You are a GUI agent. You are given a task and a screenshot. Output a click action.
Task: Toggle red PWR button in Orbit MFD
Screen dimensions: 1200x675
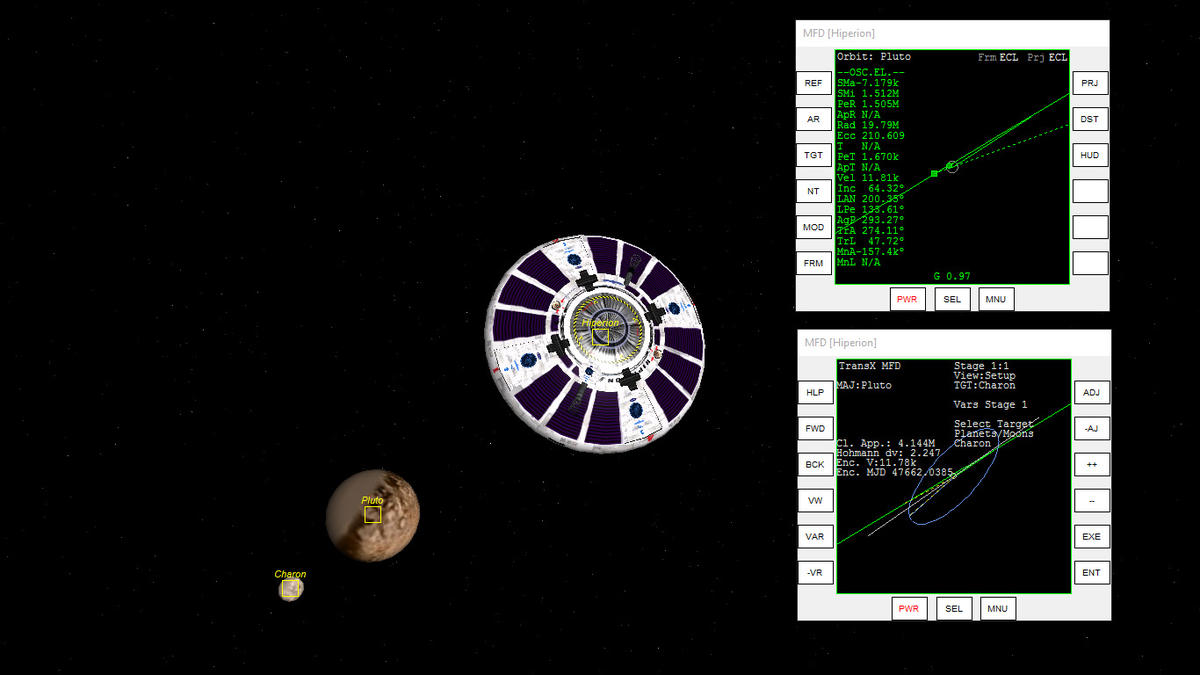point(908,299)
